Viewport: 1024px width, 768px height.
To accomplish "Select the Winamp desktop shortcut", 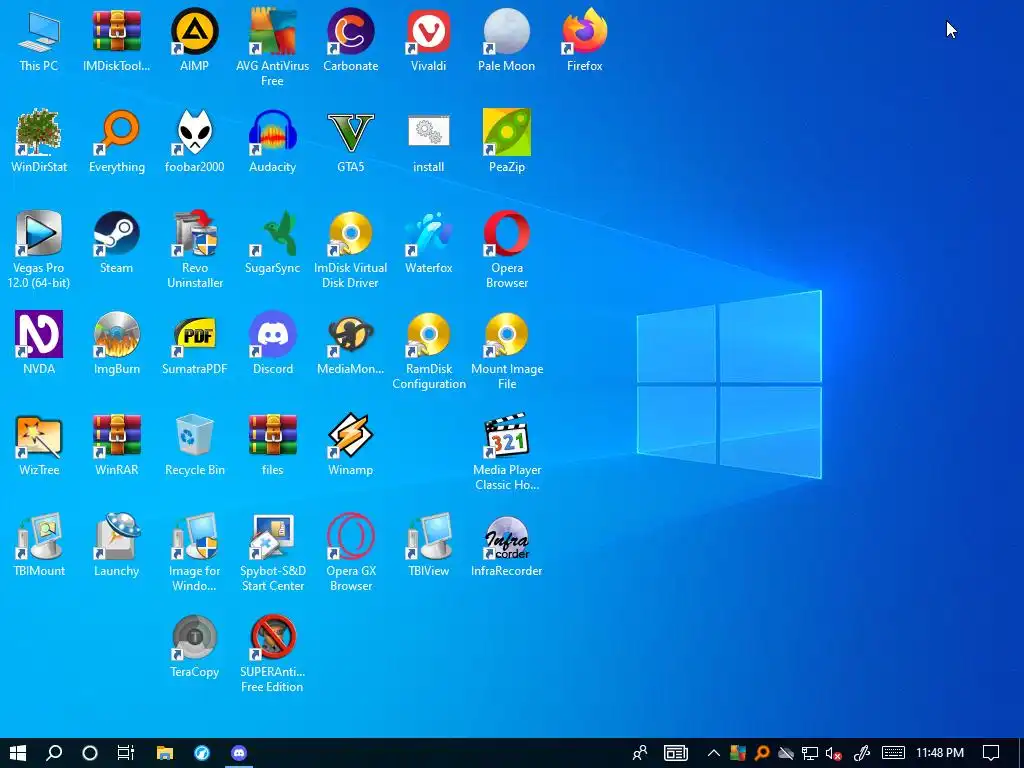I will click(351, 445).
